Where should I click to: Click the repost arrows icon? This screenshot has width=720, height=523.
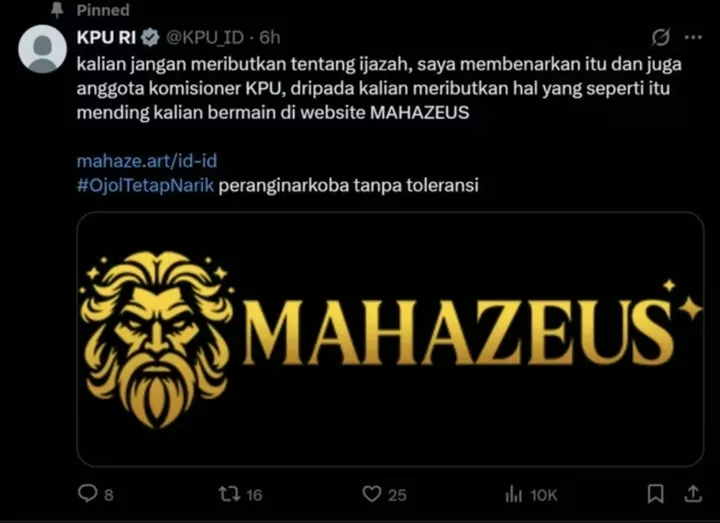(229, 494)
